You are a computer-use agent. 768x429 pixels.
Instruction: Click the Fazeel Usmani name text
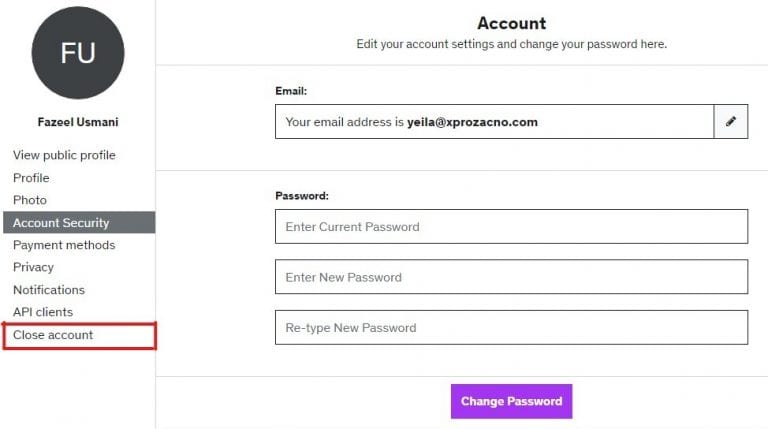coord(78,123)
